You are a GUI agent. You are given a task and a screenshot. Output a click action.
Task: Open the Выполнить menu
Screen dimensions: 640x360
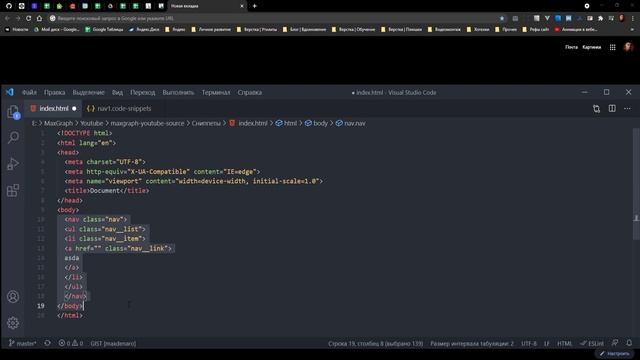coord(178,93)
